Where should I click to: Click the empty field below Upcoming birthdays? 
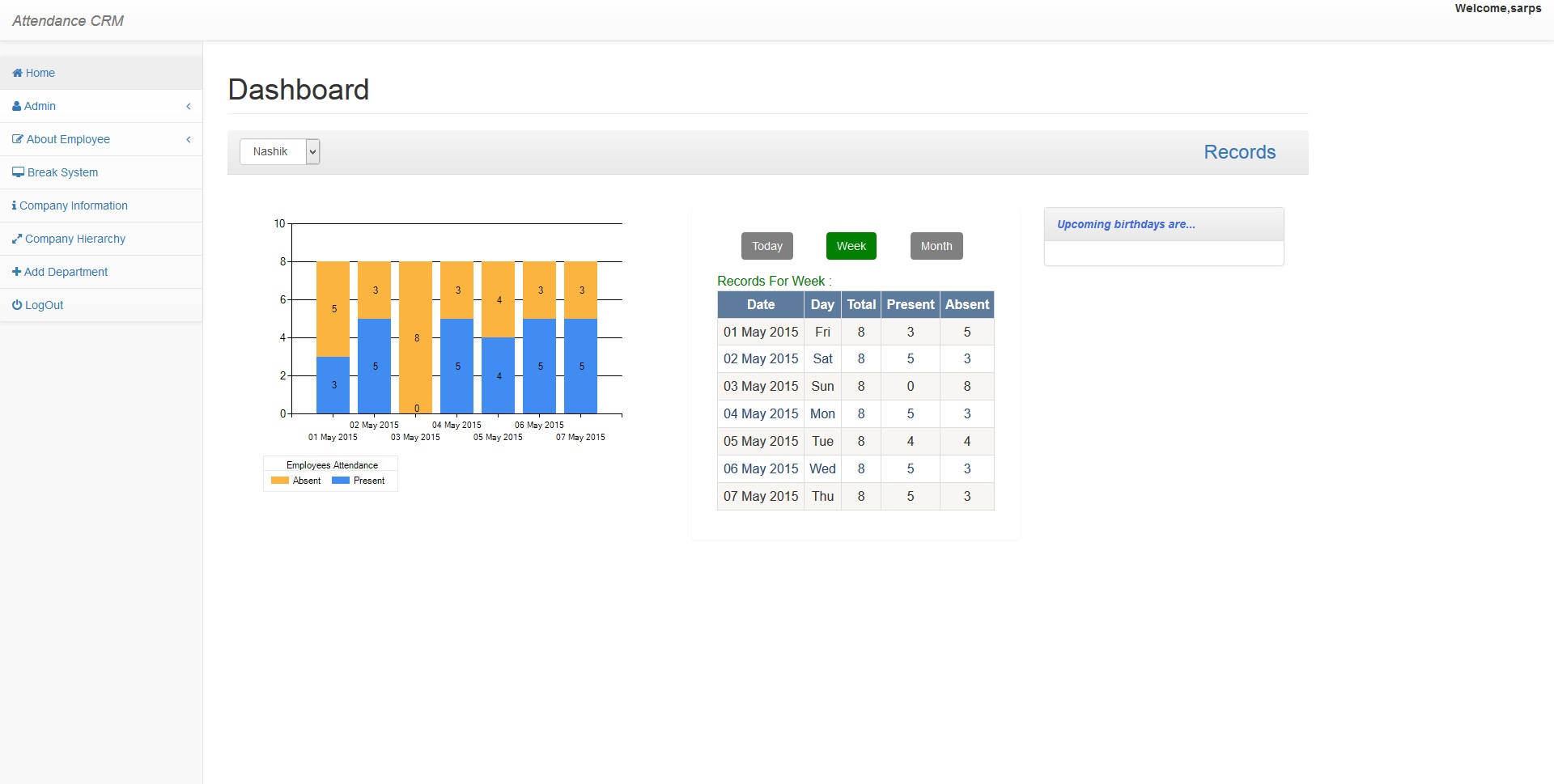click(x=1162, y=252)
